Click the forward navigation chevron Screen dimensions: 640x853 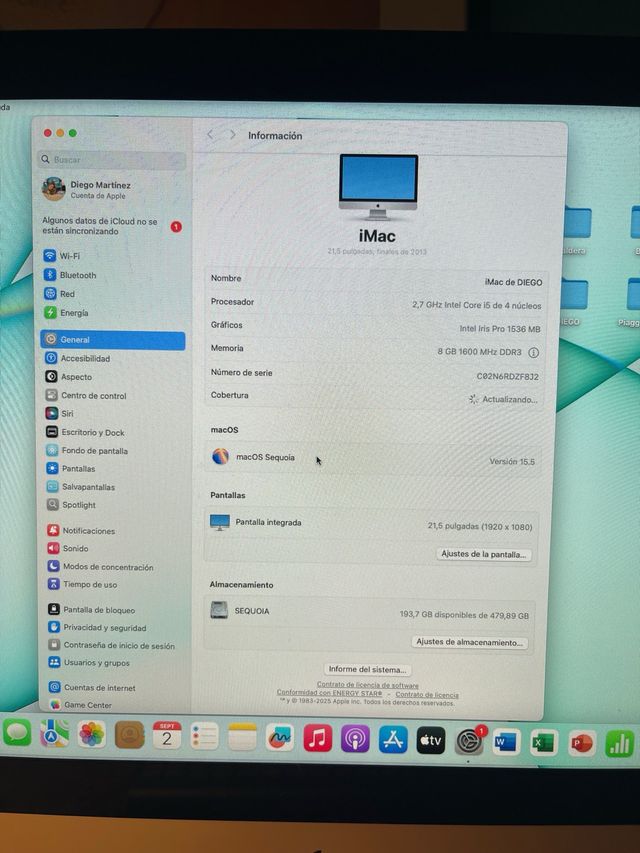point(232,135)
